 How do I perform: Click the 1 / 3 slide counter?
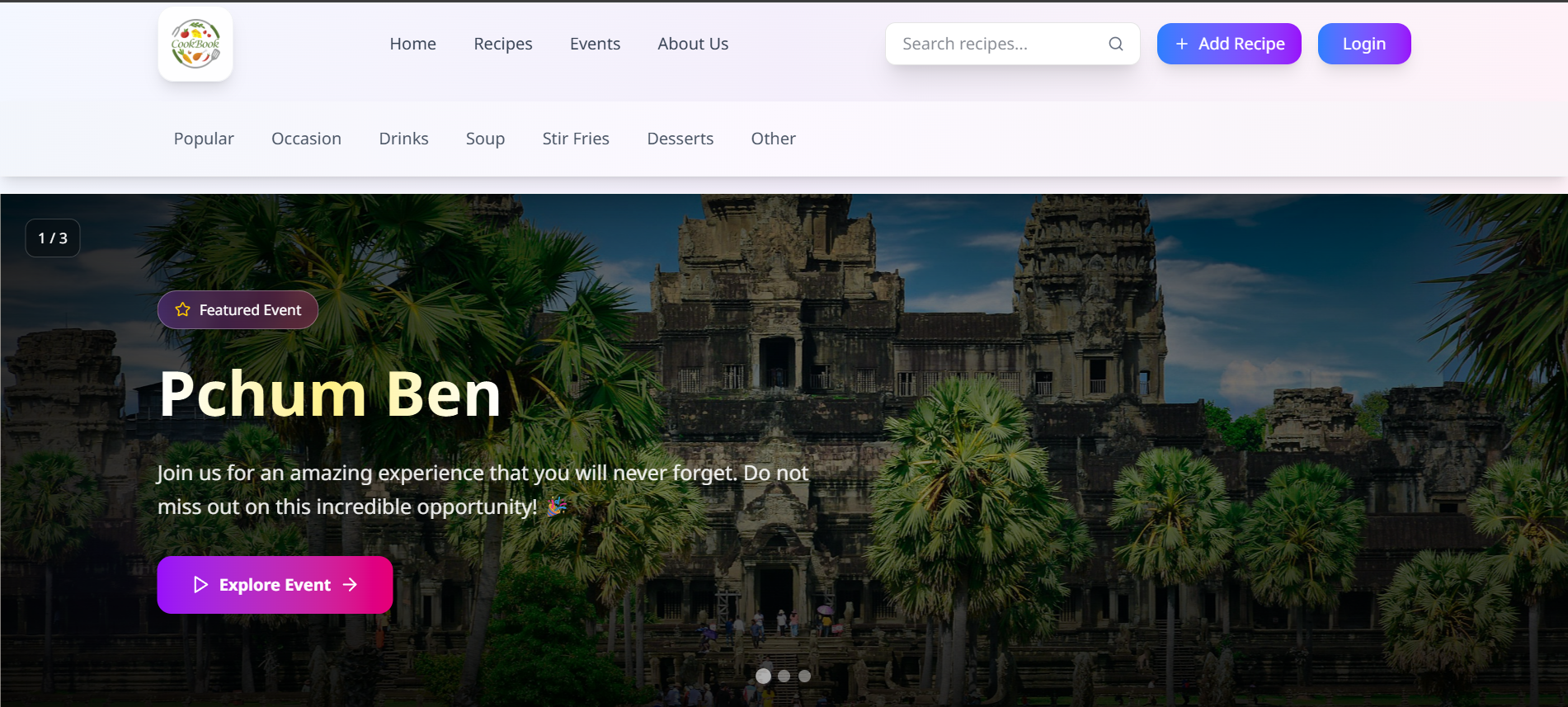(x=53, y=238)
